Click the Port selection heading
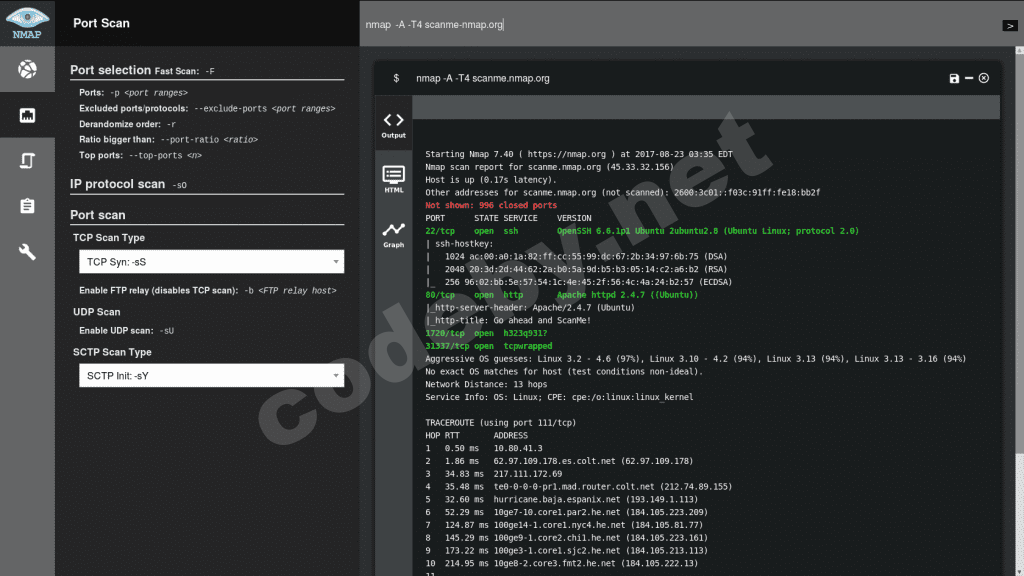This screenshot has width=1024, height=576. tap(110, 70)
